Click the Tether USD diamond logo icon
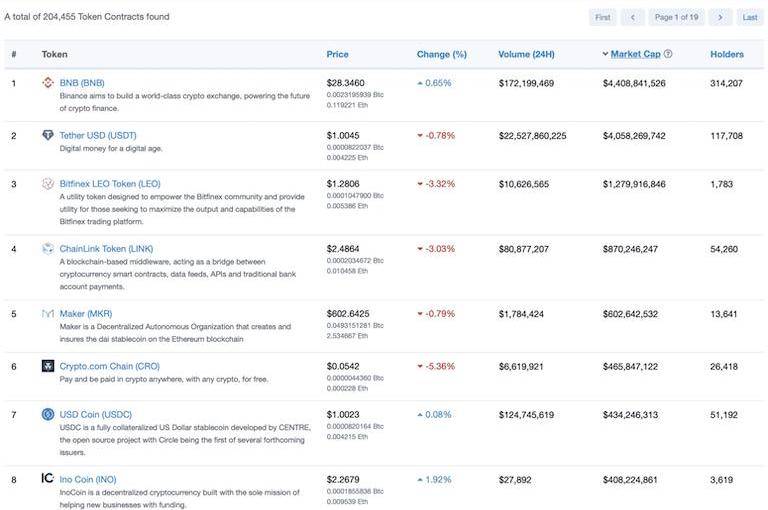 [48, 135]
